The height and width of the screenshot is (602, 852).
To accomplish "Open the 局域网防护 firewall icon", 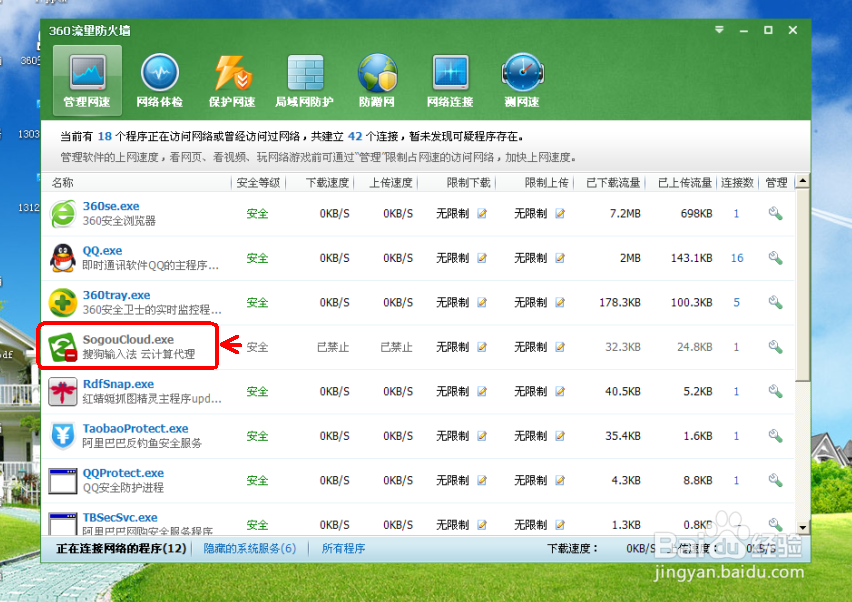I will click(304, 80).
